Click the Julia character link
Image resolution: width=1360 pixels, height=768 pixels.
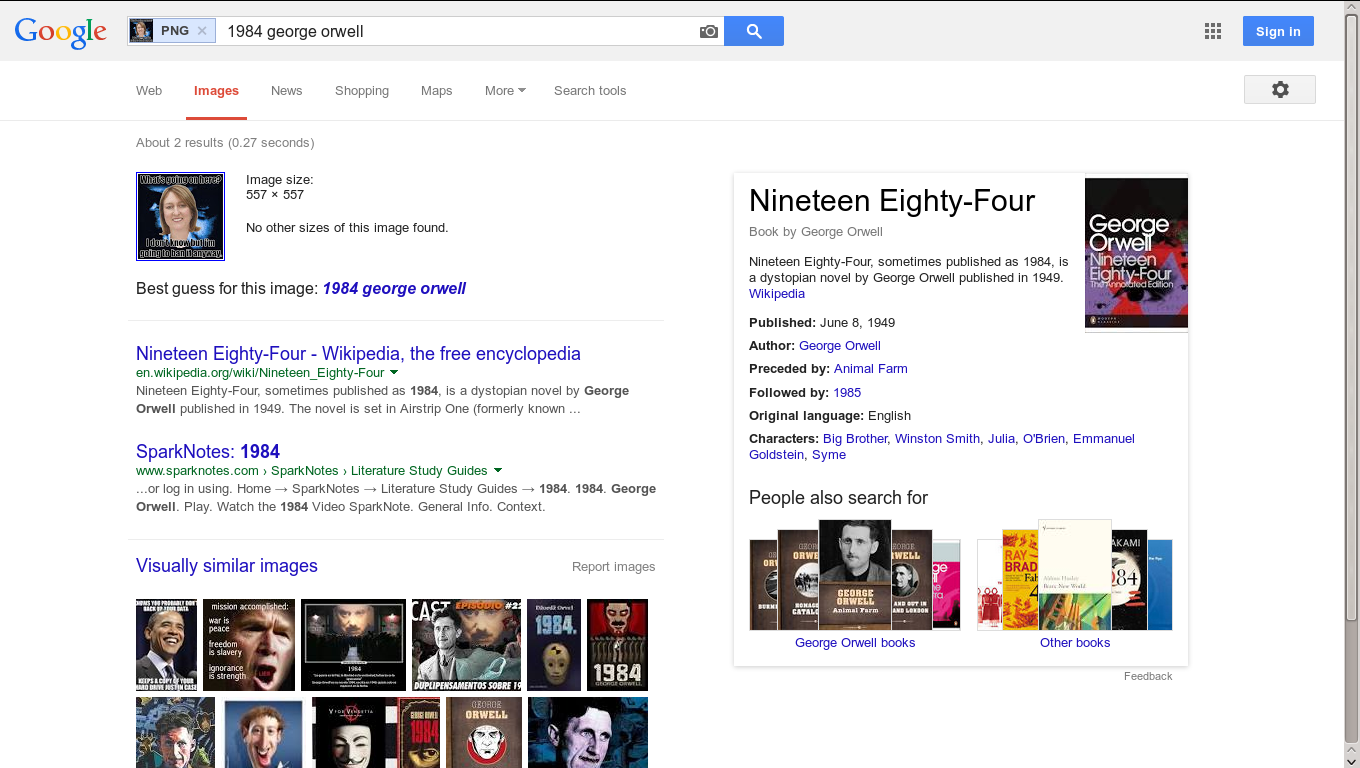tap(1001, 438)
